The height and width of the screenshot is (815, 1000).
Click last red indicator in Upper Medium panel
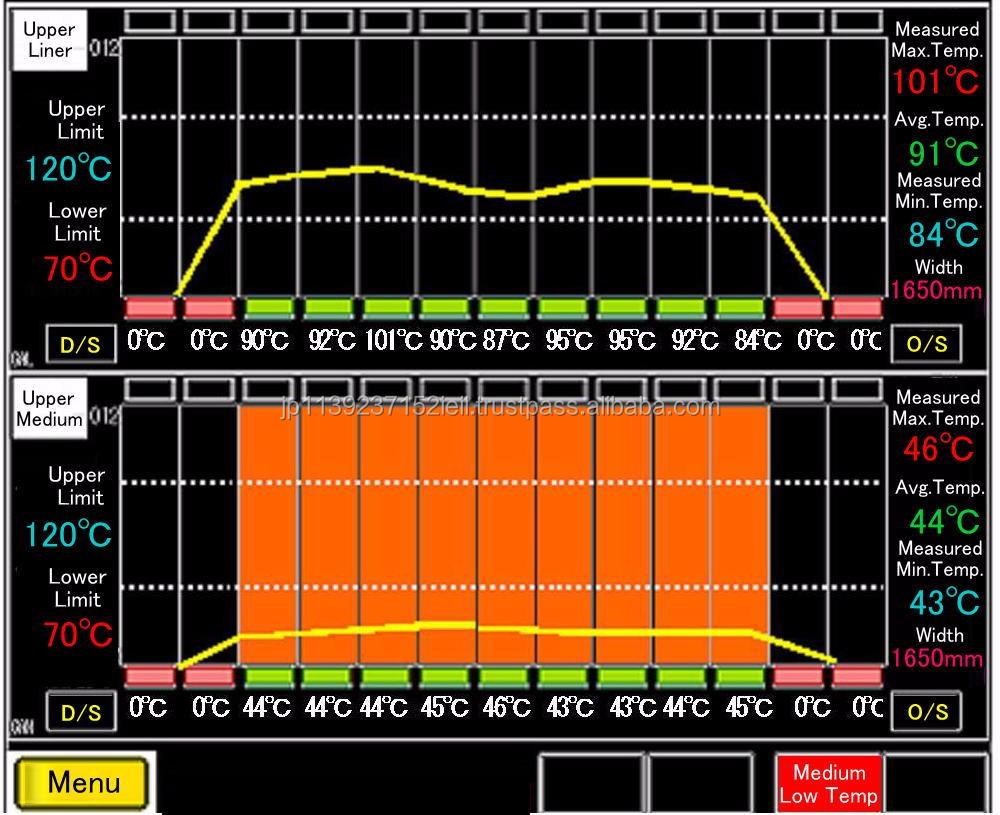[857, 677]
